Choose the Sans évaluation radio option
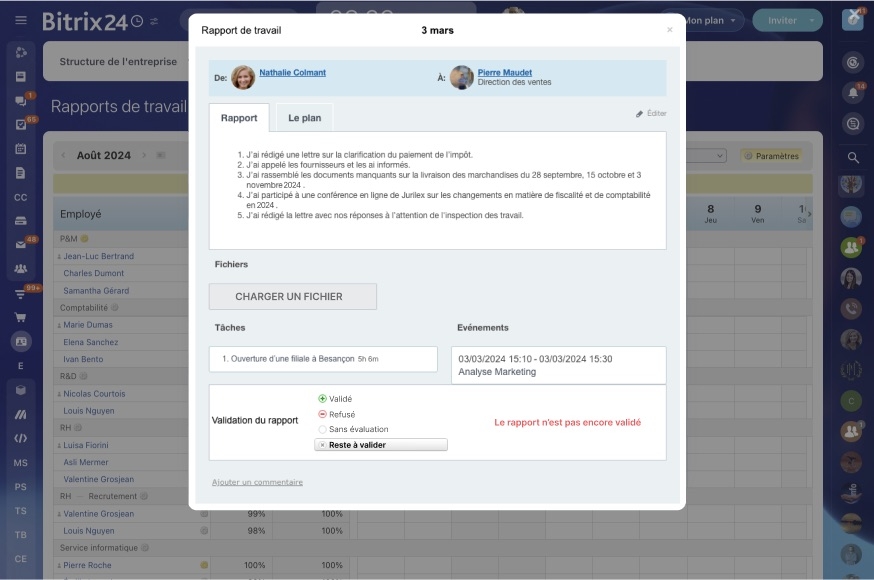 click(322, 429)
